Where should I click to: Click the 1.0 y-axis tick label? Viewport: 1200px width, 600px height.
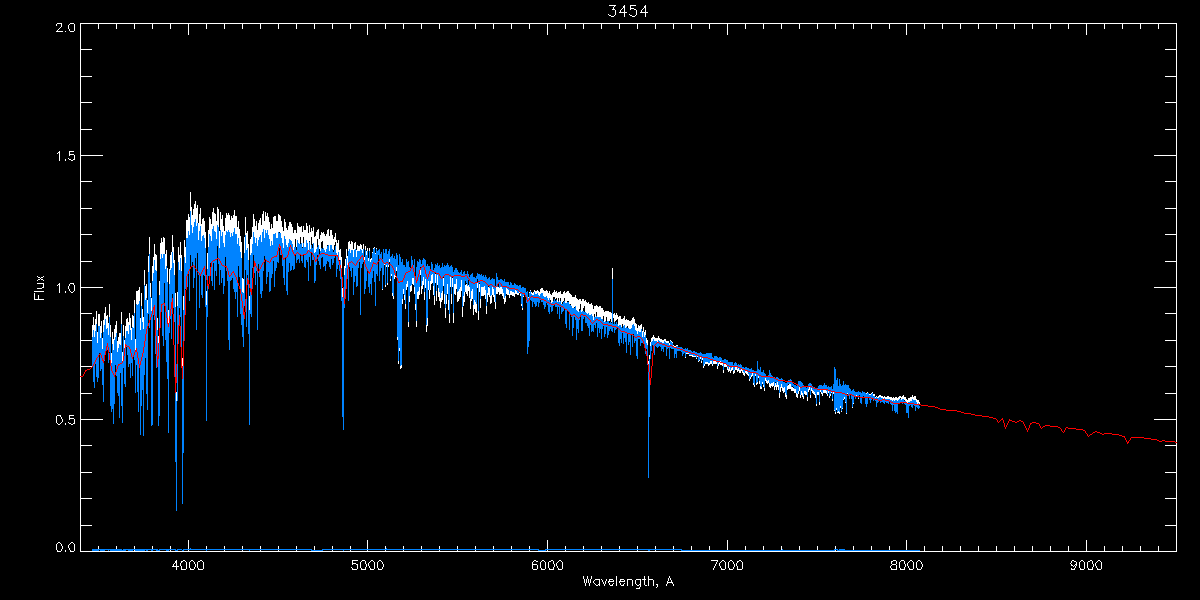coord(66,288)
